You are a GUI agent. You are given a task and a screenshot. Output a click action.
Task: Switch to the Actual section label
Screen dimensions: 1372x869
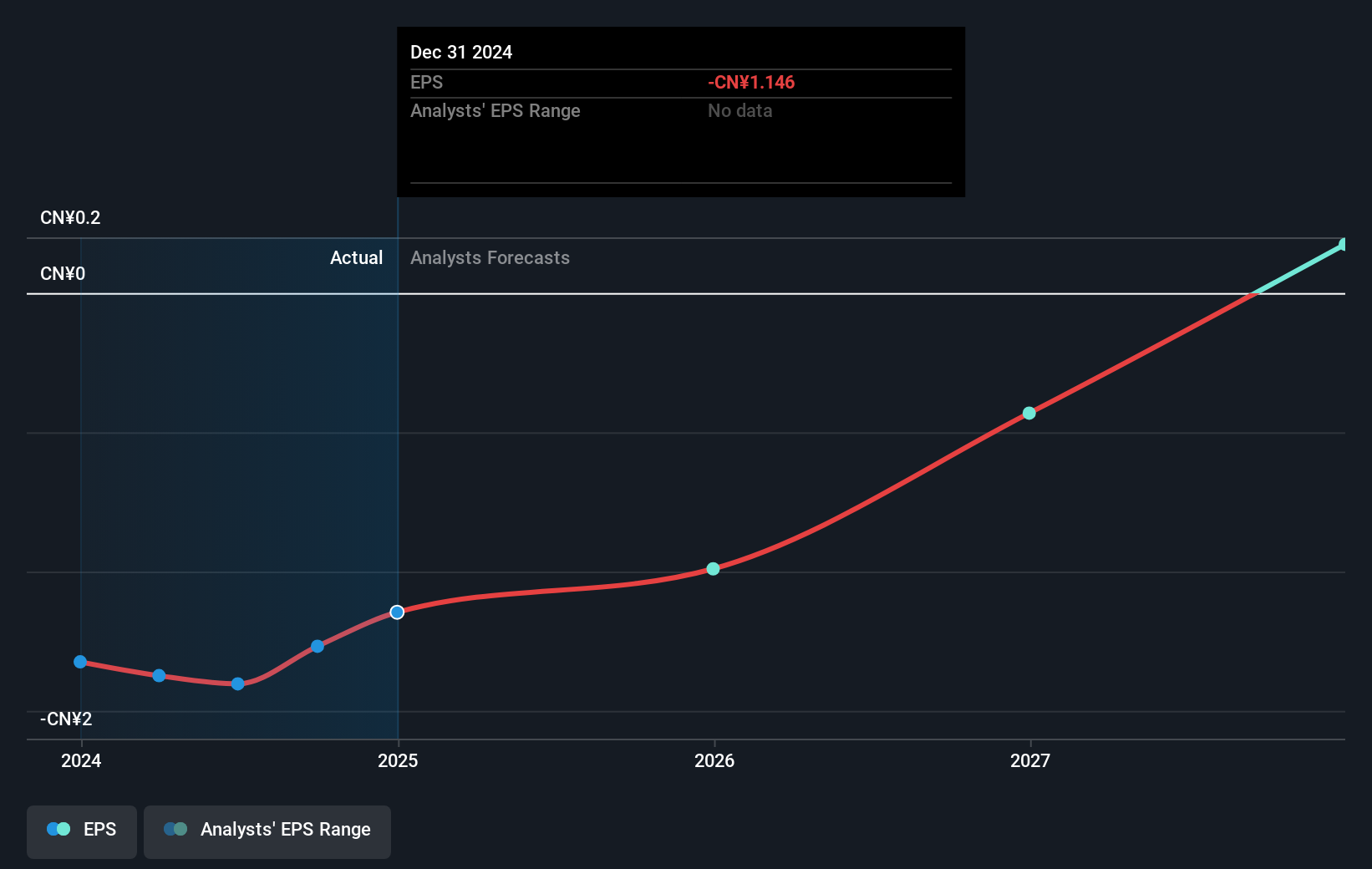pos(356,257)
